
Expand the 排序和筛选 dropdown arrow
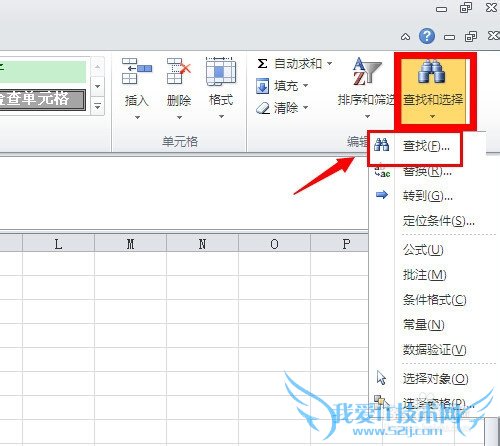[367, 116]
